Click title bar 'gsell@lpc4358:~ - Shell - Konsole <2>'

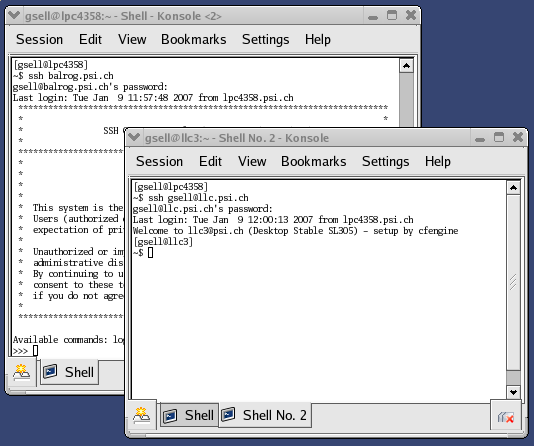tap(123, 16)
